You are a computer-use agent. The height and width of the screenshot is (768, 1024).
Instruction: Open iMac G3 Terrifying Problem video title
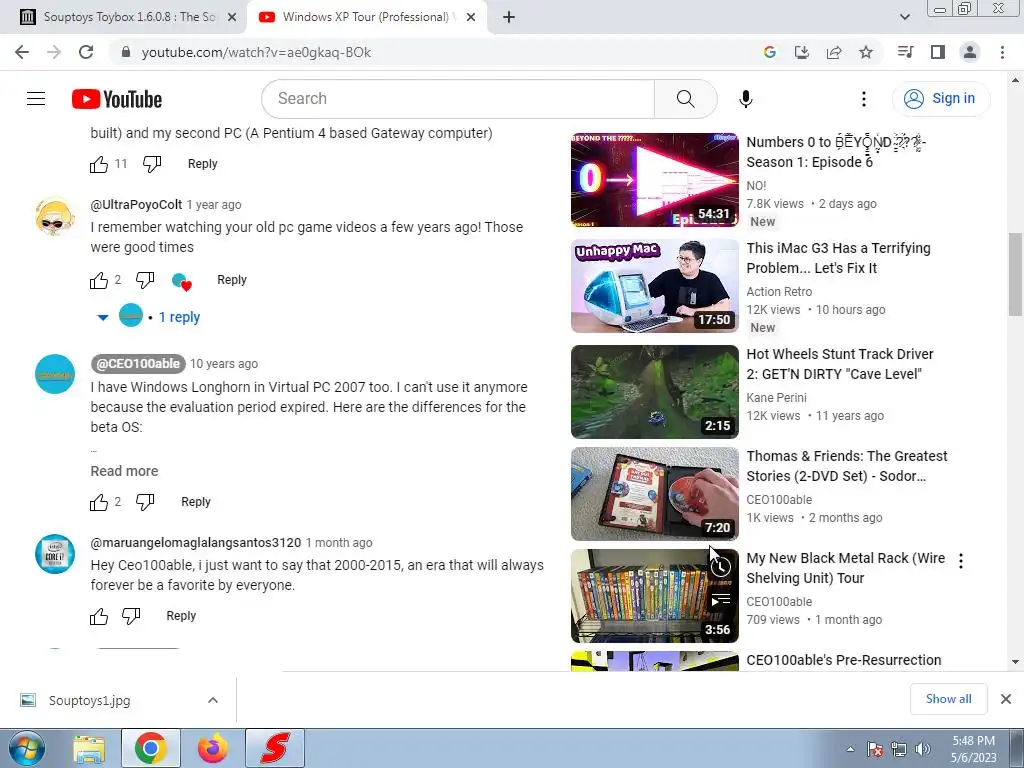click(839, 258)
